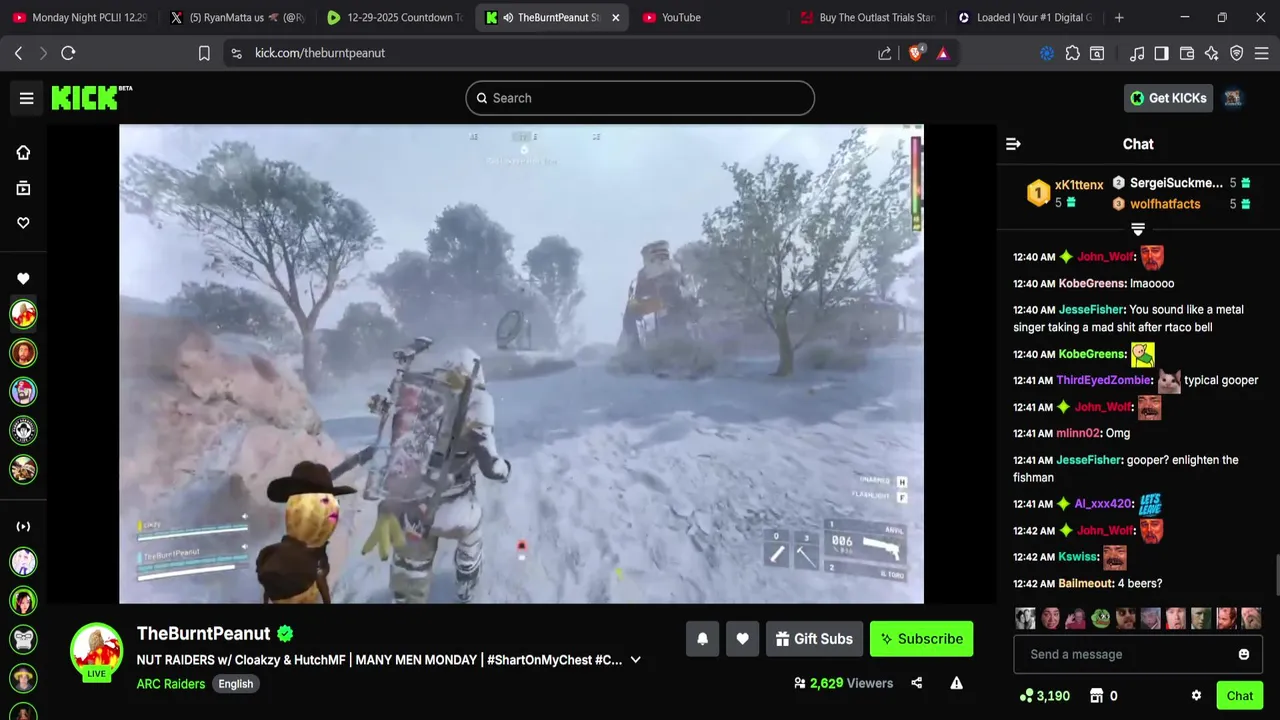This screenshot has height=720, width=1280.
Task: Go back to previous page
Action: 18,53
